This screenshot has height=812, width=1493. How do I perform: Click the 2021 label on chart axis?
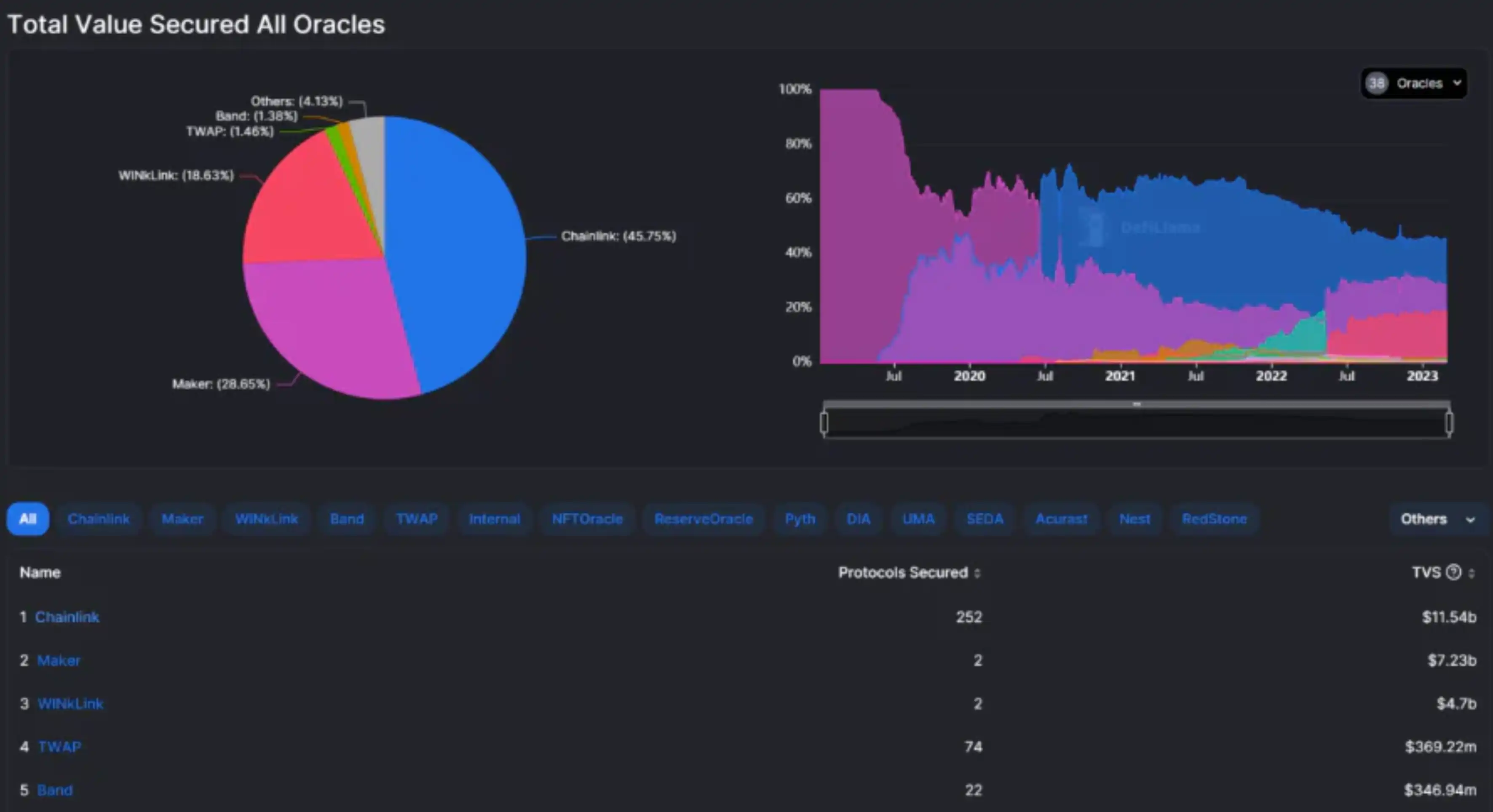[x=1120, y=376]
